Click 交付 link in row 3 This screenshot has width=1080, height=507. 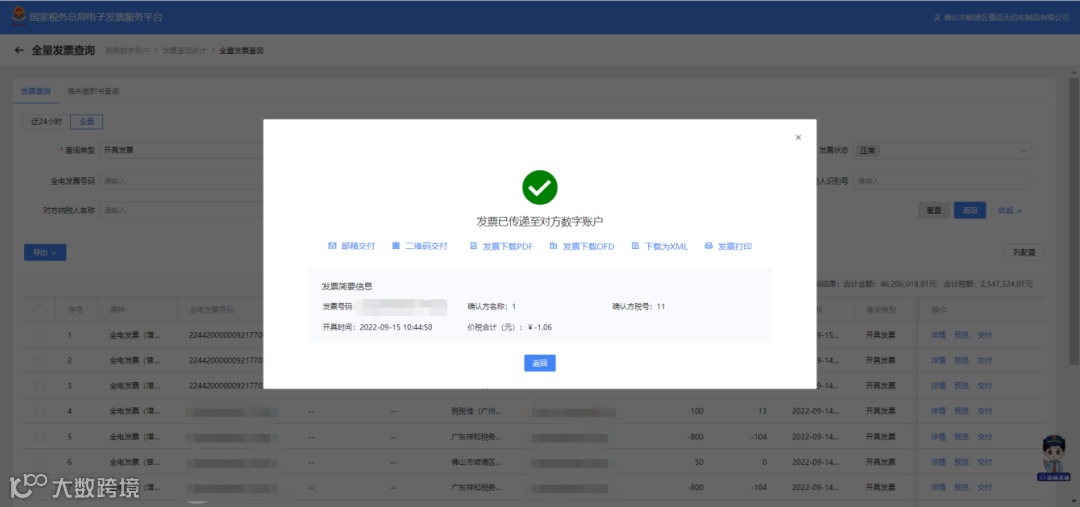point(985,386)
